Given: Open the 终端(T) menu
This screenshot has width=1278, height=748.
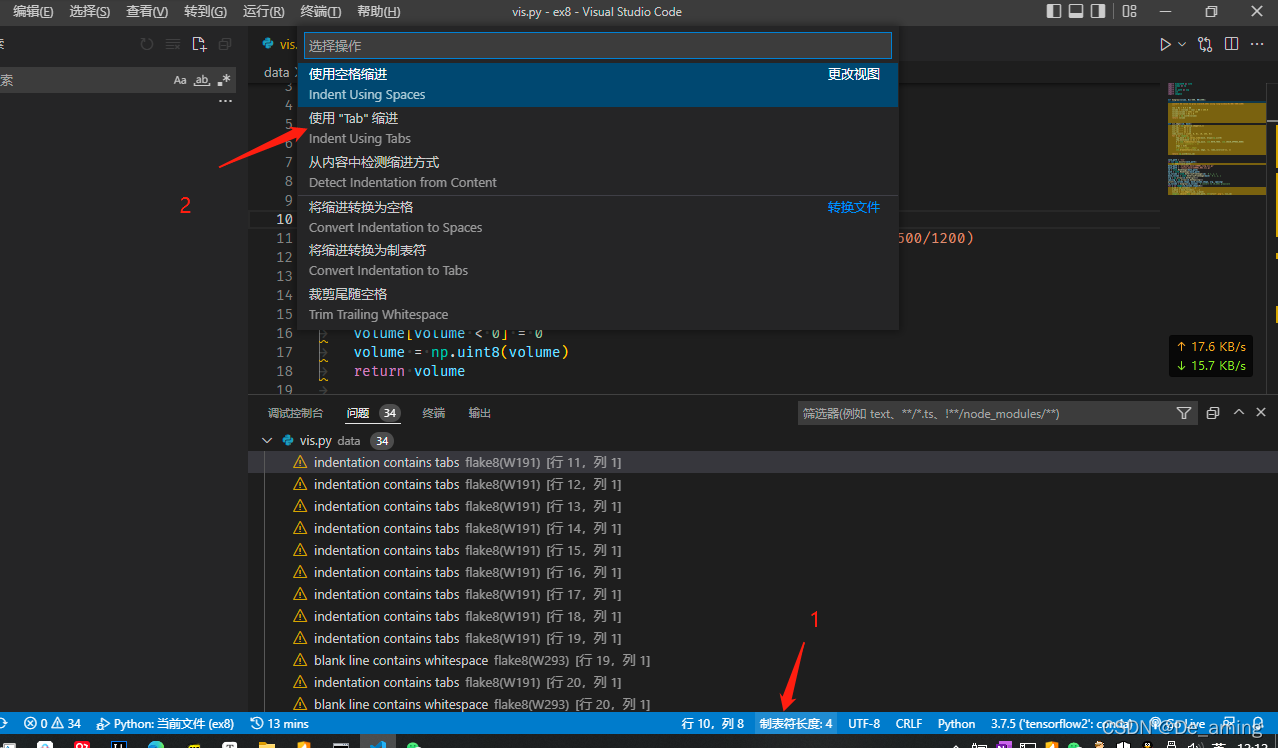Looking at the screenshot, I should 320,12.
